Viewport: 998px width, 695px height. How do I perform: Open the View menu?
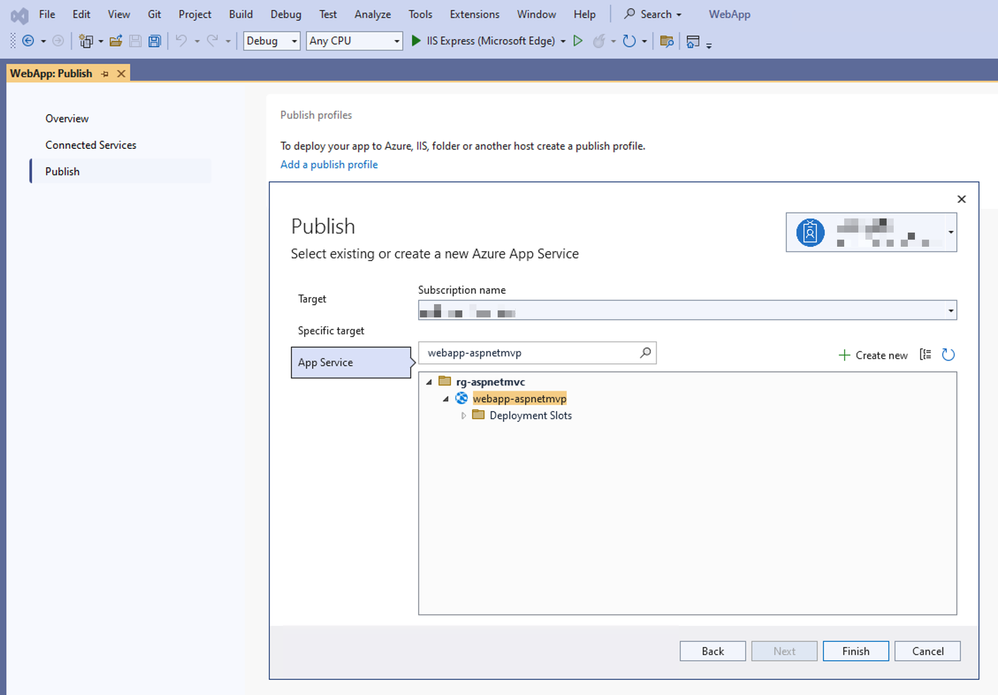point(118,14)
